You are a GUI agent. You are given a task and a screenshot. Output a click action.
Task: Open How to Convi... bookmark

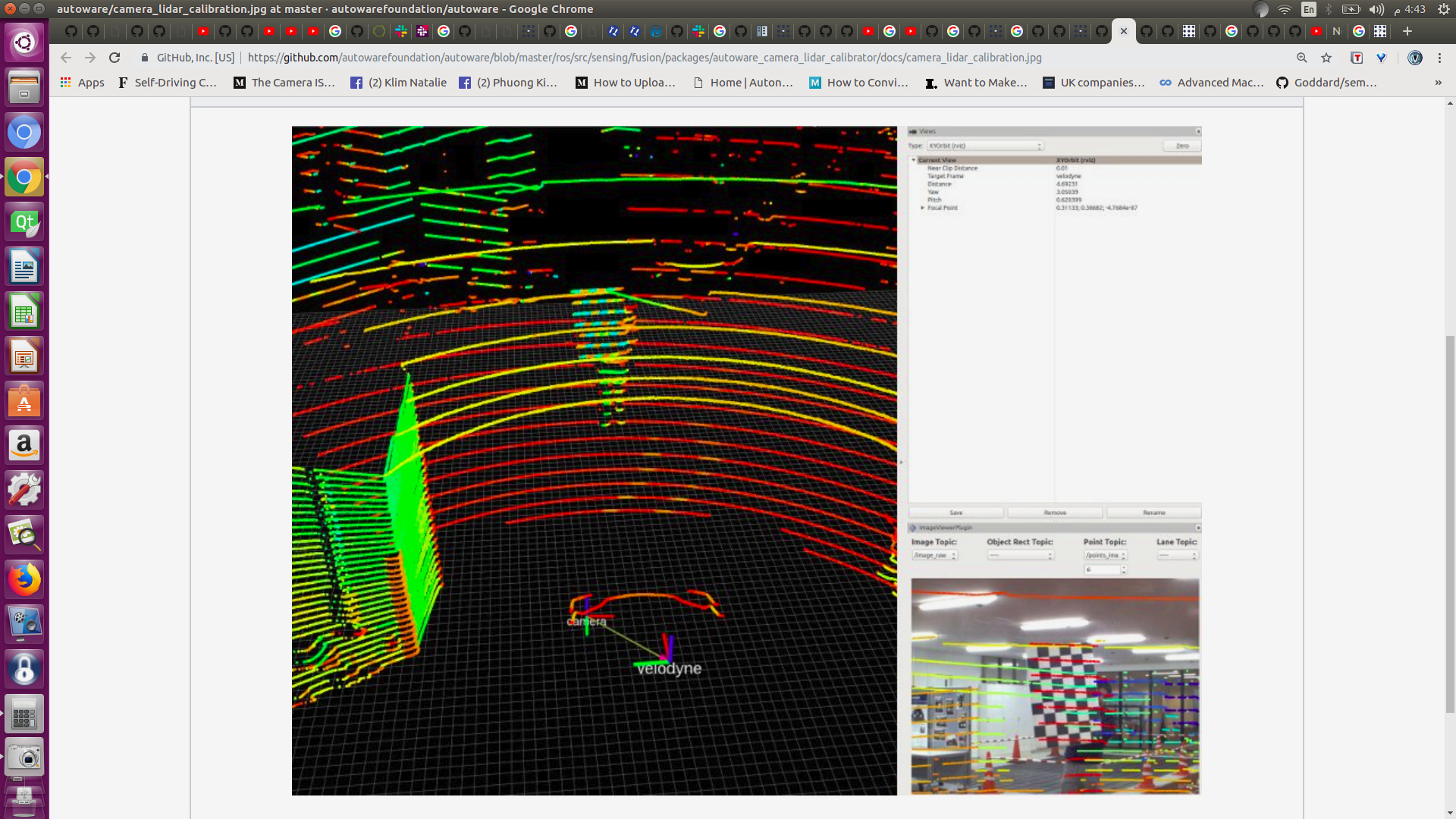pyautogui.click(x=858, y=83)
